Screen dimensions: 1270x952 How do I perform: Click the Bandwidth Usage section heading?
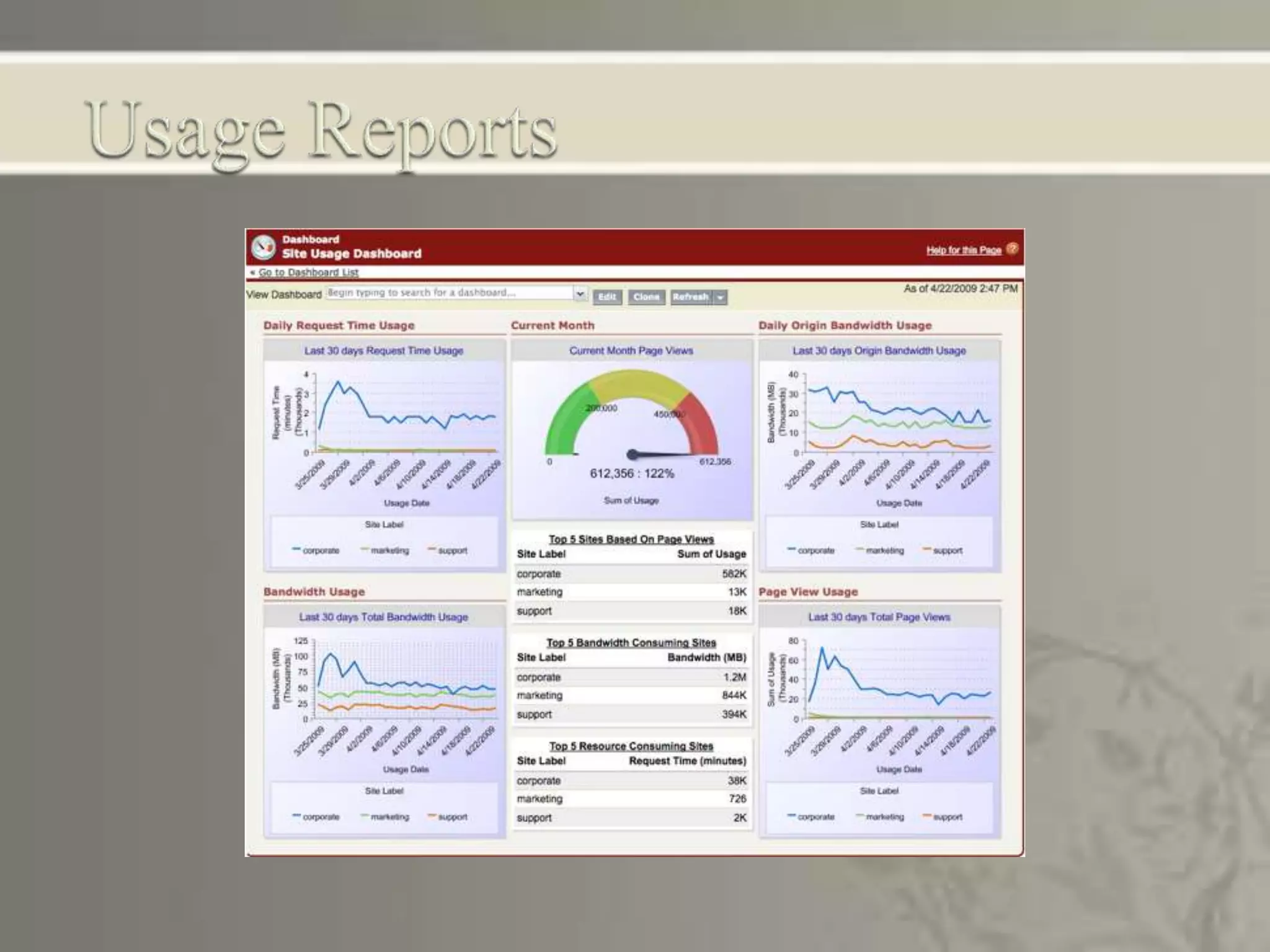[x=314, y=592]
